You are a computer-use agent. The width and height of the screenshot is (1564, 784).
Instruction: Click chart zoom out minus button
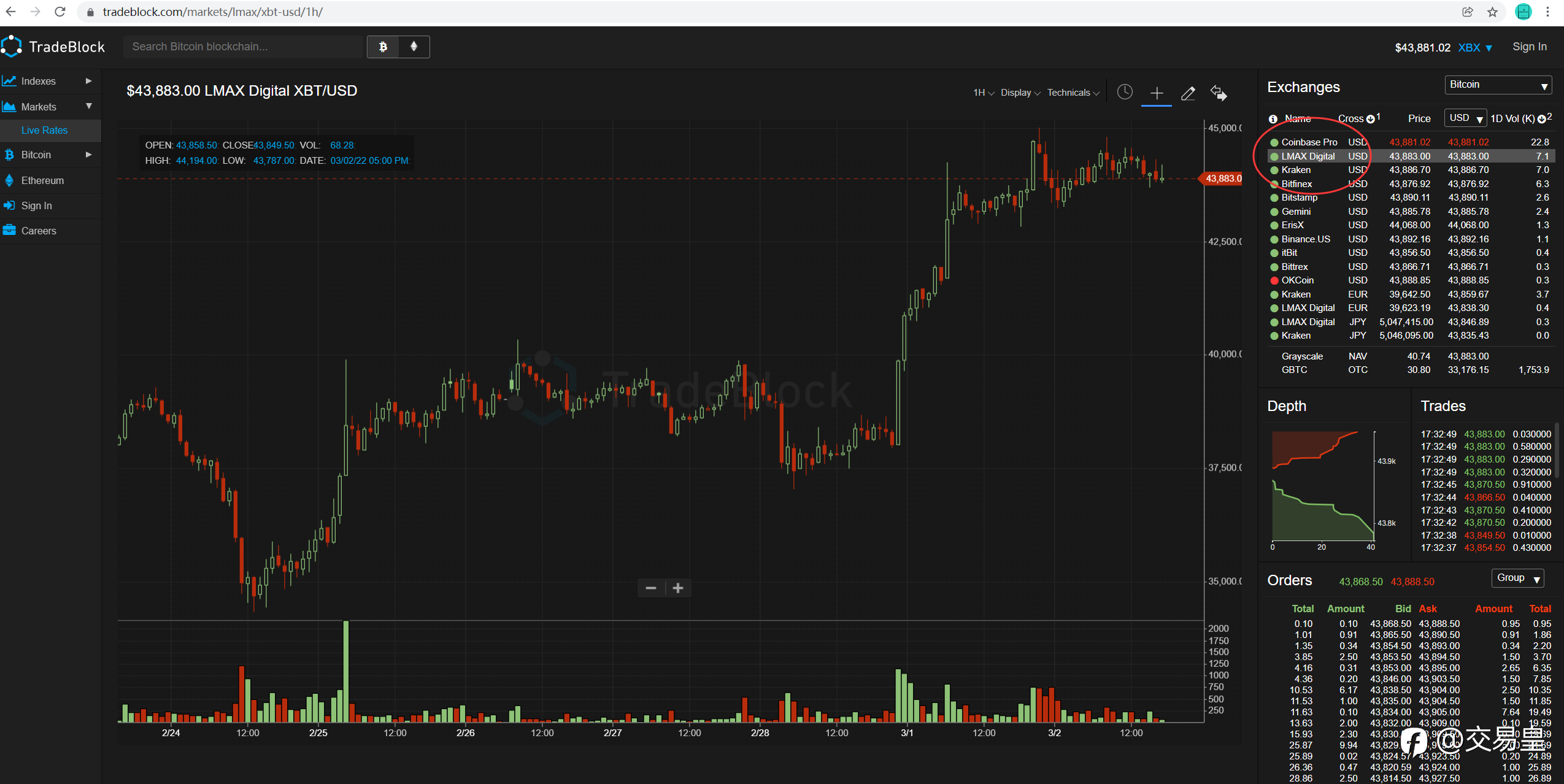tap(651, 588)
